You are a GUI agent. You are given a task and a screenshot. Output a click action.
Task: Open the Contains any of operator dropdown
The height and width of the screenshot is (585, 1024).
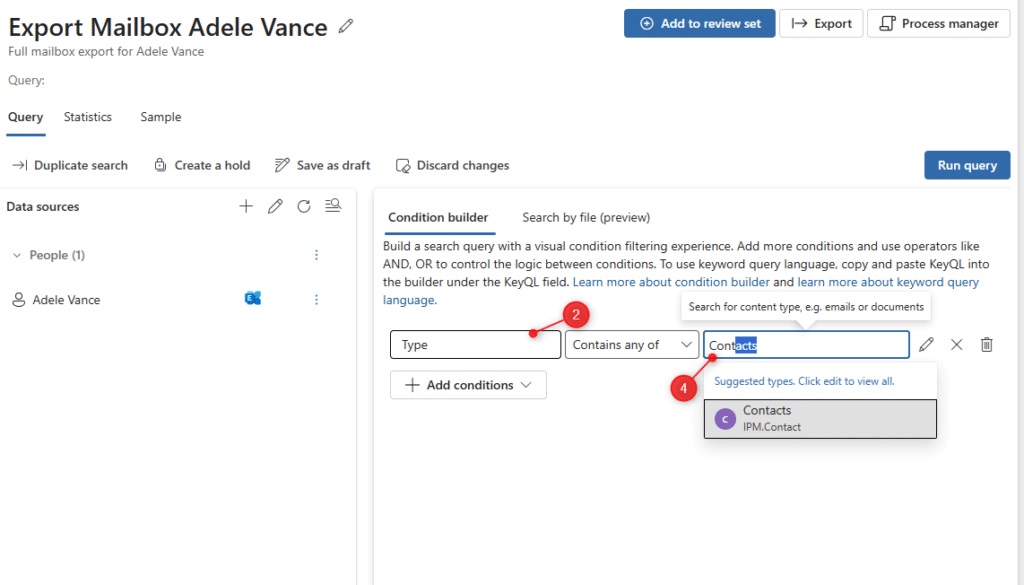631,345
